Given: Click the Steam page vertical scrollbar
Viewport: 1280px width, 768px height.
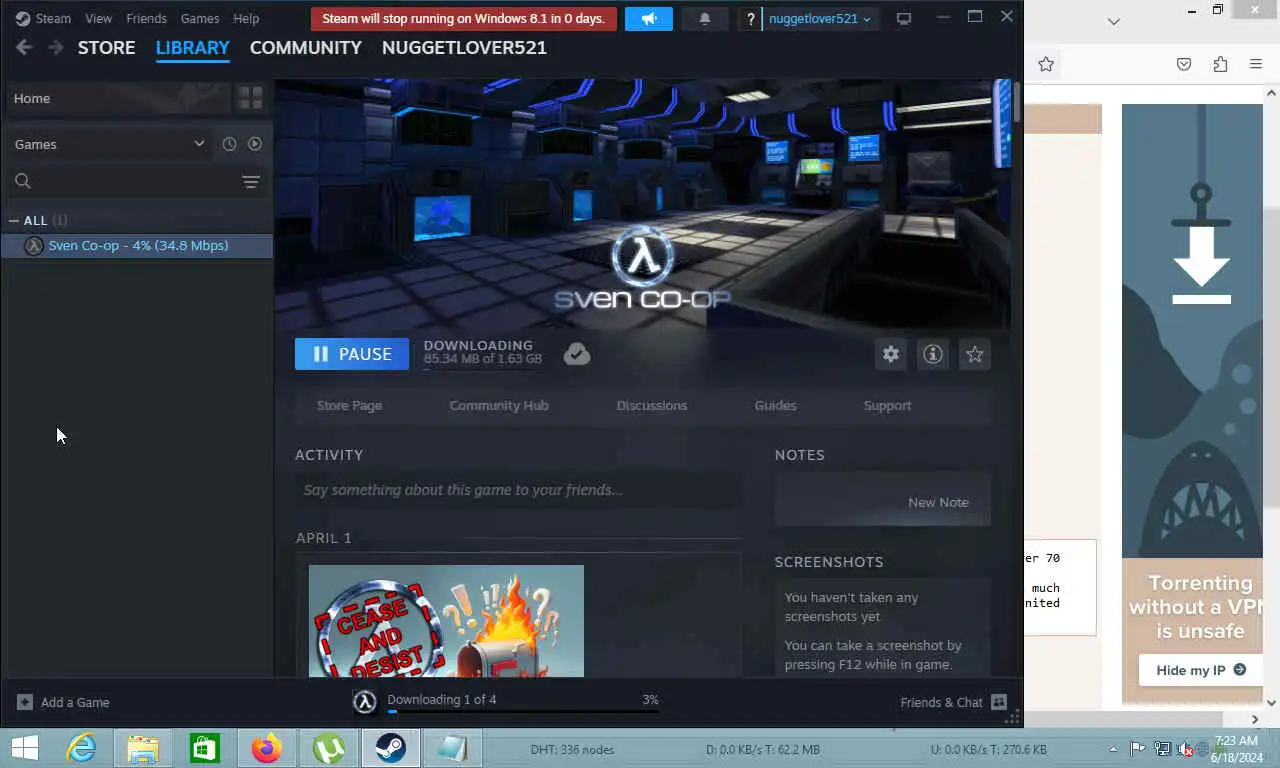Looking at the screenshot, I should [x=1016, y=103].
